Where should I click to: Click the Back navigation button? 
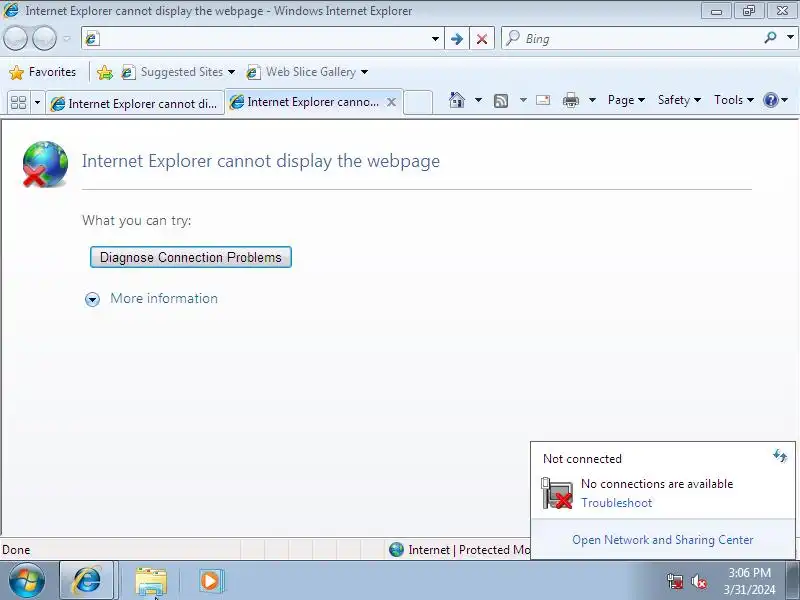[15, 38]
